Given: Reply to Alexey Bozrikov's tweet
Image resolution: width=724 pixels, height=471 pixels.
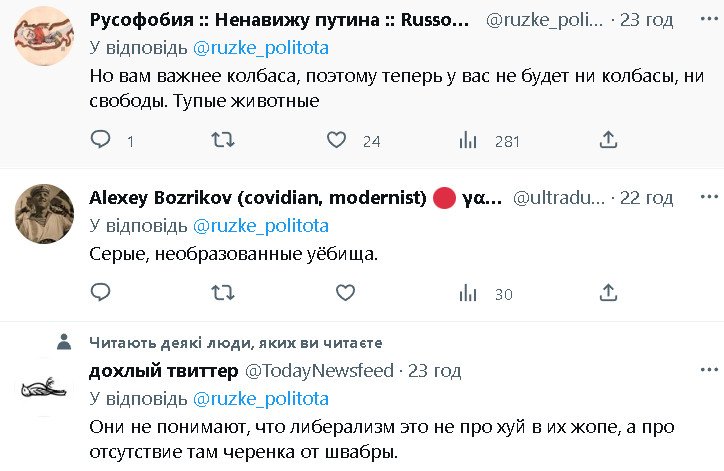Looking at the screenshot, I should tap(101, 293).
